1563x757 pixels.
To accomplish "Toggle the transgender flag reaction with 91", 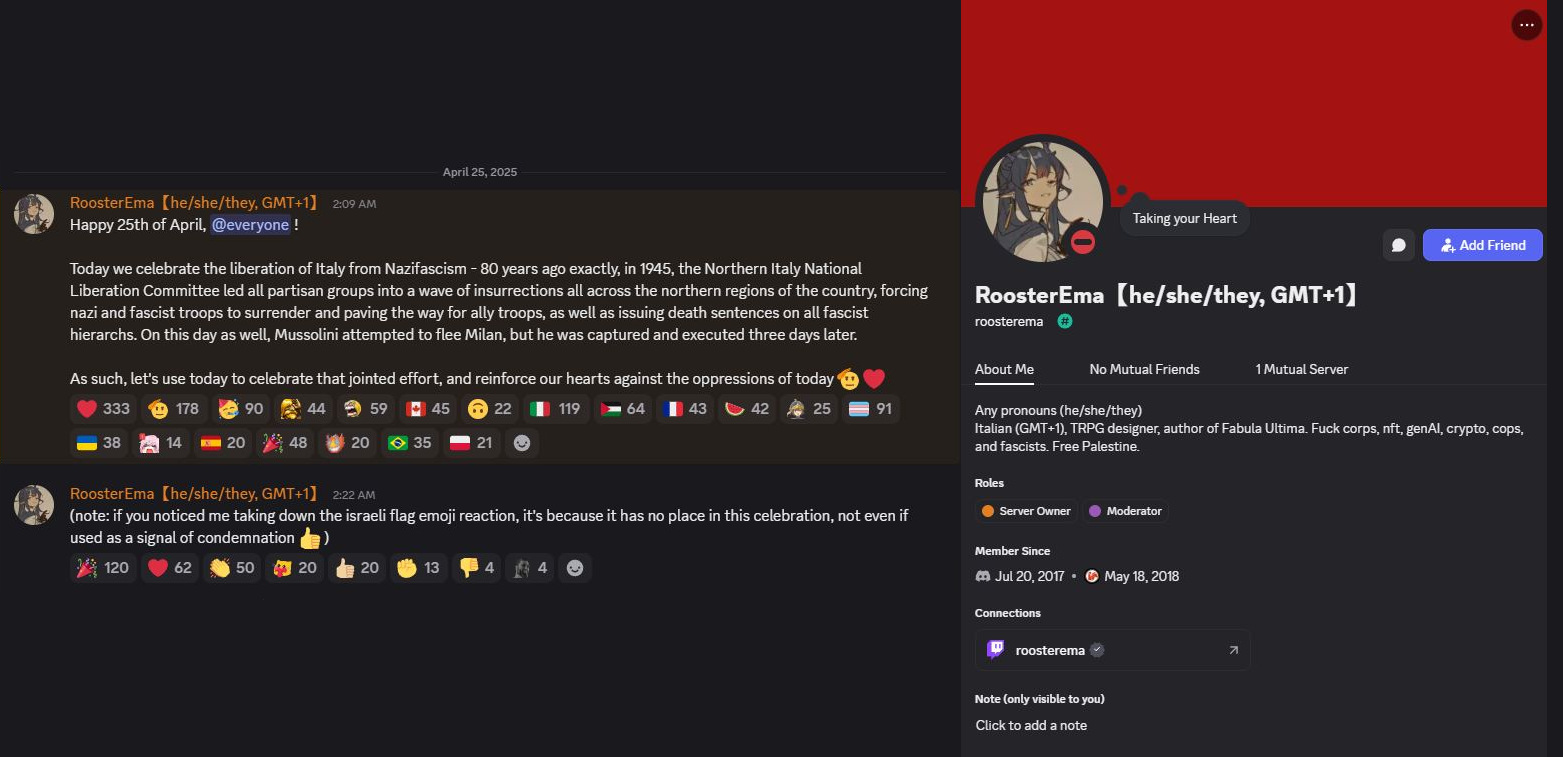I will 870,409.
